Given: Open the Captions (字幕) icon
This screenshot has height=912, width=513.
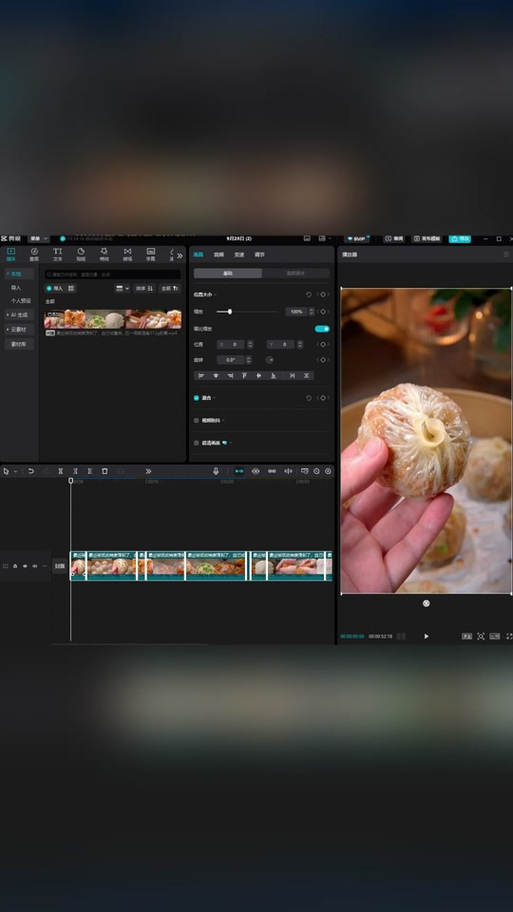Looking at the screenshot, I should coord(151,254).
